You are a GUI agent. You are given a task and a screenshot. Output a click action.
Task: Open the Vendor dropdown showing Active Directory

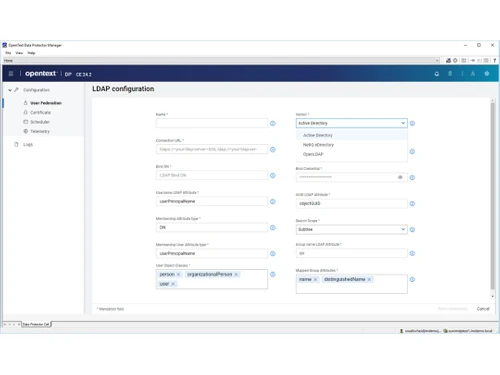(352, 123)
